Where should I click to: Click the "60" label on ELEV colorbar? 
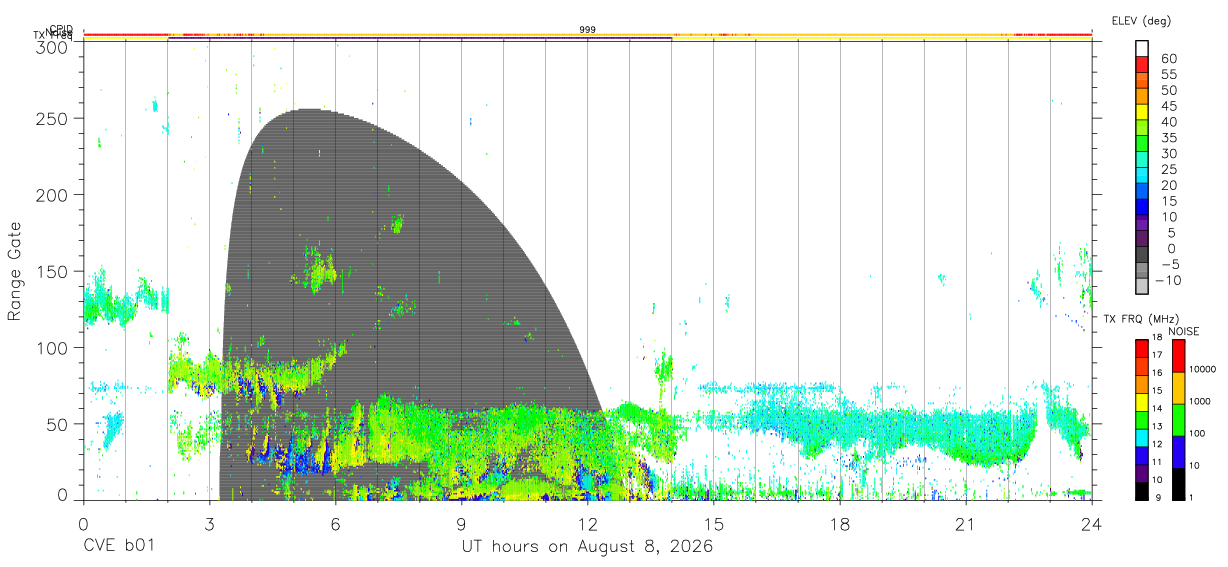coord(1168,59)
